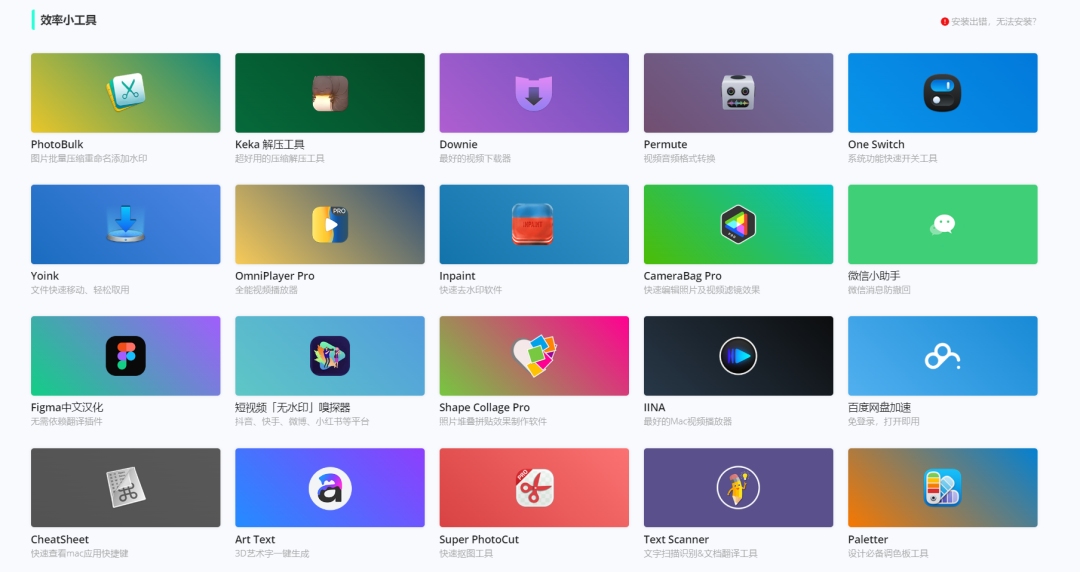Click the Art Text letter icon

(329, 488)
